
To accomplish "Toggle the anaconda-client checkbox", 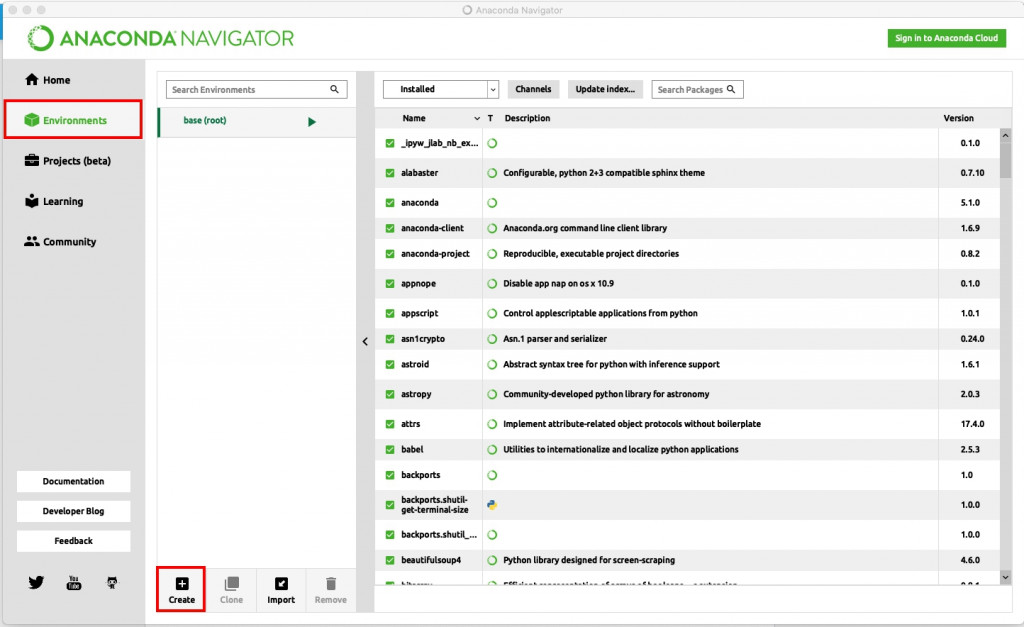I will pos(390,229).
